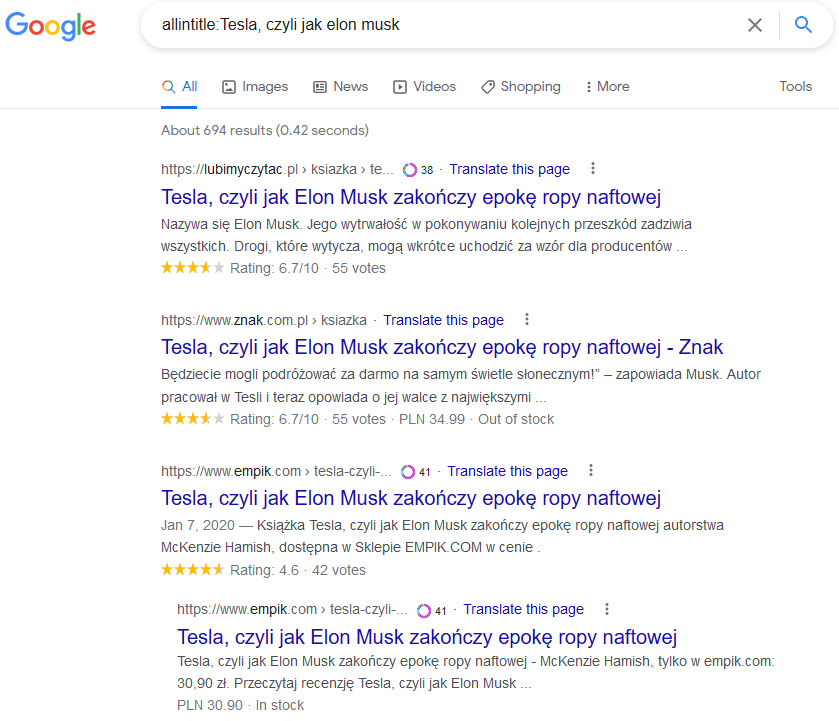Open the three-dot menu for the indented empik.com result
This screenshot has width=839, height=721.
tap(606, 609)
